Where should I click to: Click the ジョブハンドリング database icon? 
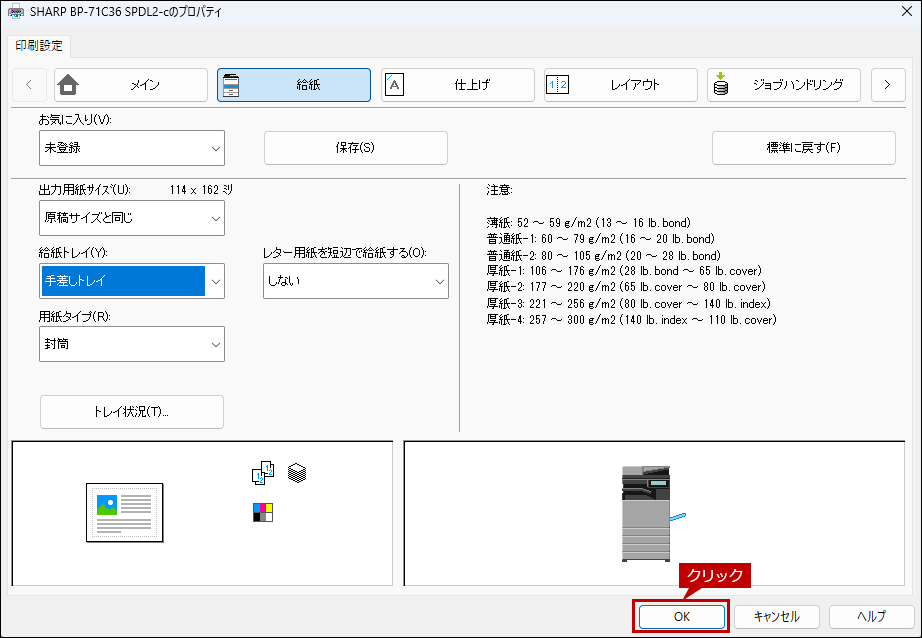(720, 85)
